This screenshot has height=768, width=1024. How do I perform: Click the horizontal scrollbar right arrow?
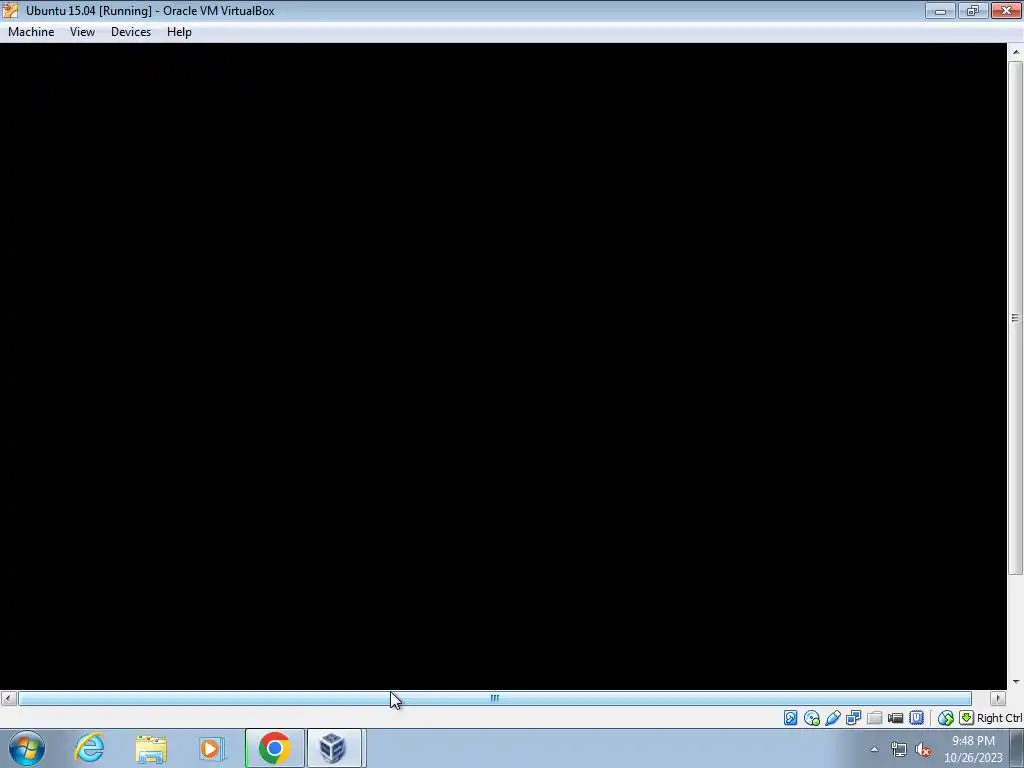[997, 698]
